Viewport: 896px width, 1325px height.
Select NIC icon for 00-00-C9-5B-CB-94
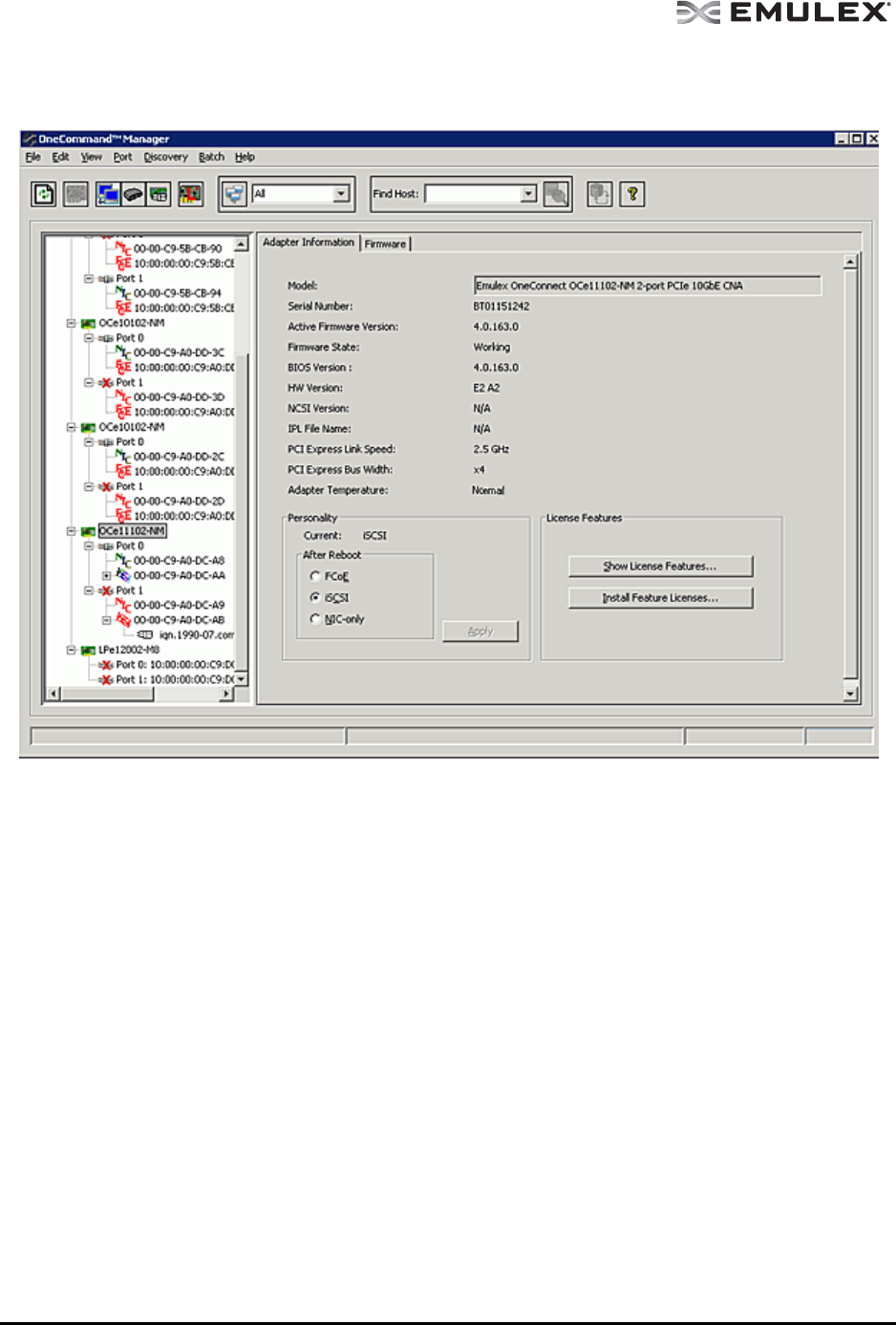point(123,293)
